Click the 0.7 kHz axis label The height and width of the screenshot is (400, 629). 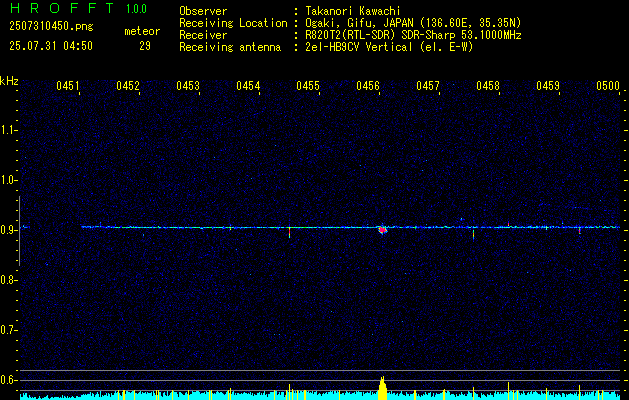point(8,330)
